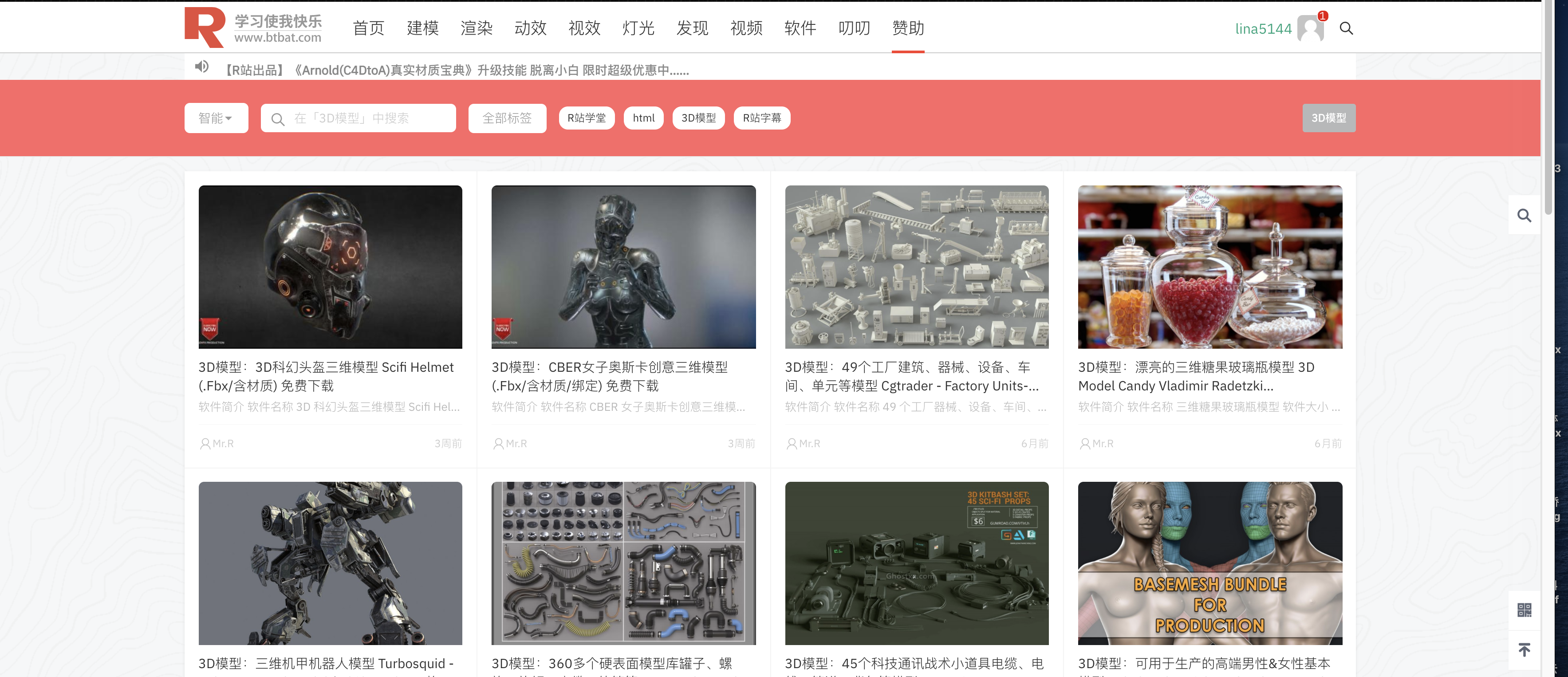
Task: Click the 6月前 timestamp on the Factory Units card
Action: click(1035, 444)
